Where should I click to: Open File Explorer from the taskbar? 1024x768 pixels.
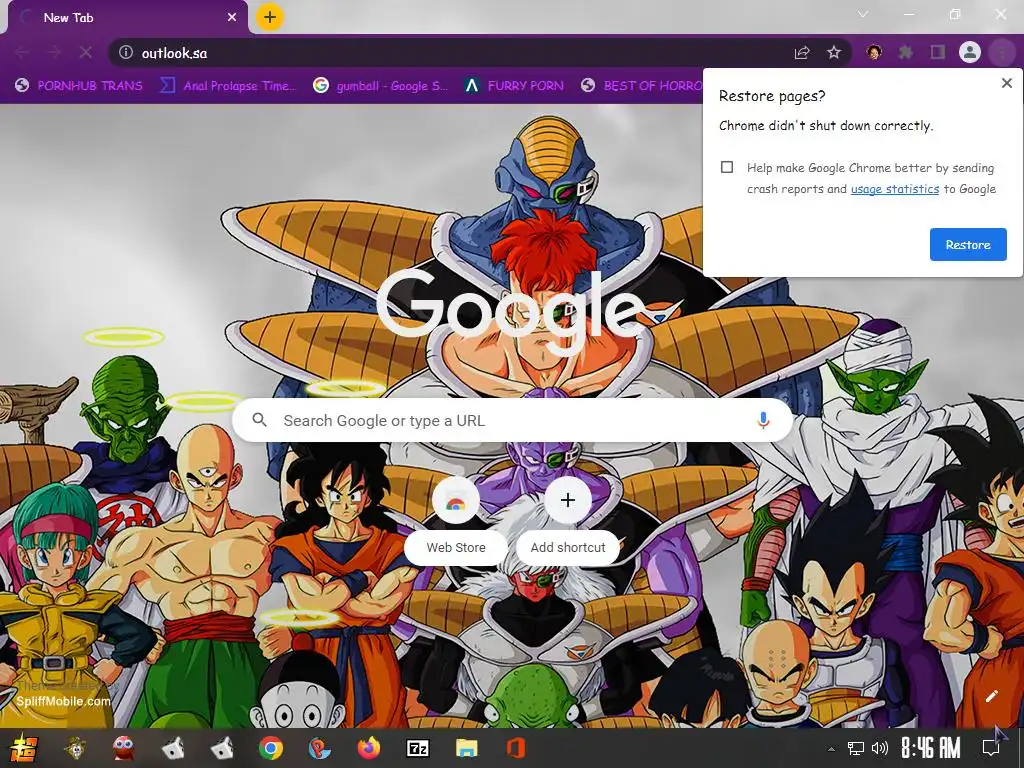tap(466, 748)
